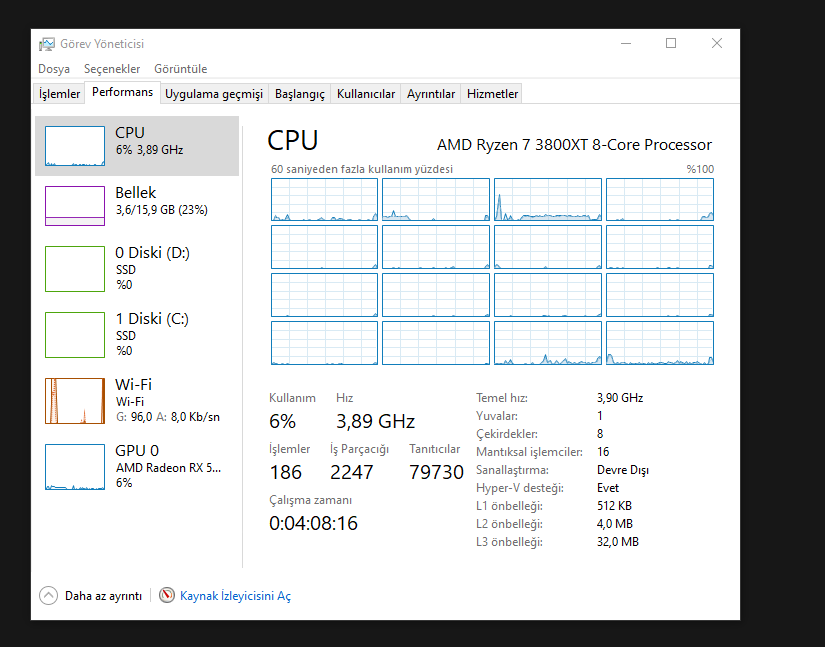
Task: Click the first logical processor graph
Action: click(324, 200)
